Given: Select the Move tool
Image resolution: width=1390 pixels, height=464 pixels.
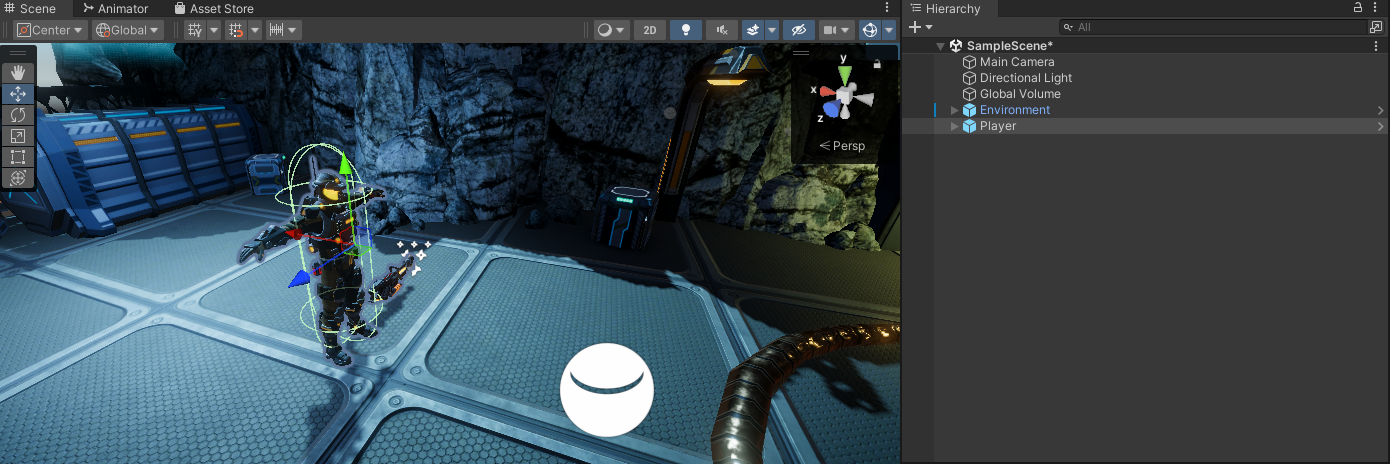Looking at the screenshot, I should [18, 94].
